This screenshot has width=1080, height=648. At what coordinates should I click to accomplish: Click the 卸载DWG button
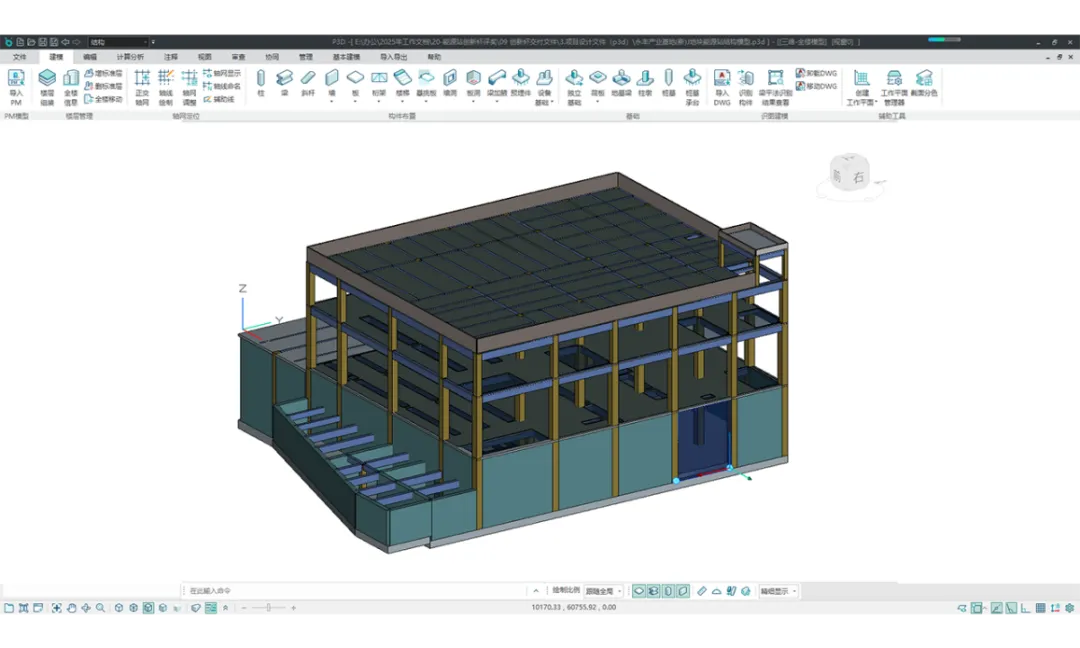click(x=816, y=73)
